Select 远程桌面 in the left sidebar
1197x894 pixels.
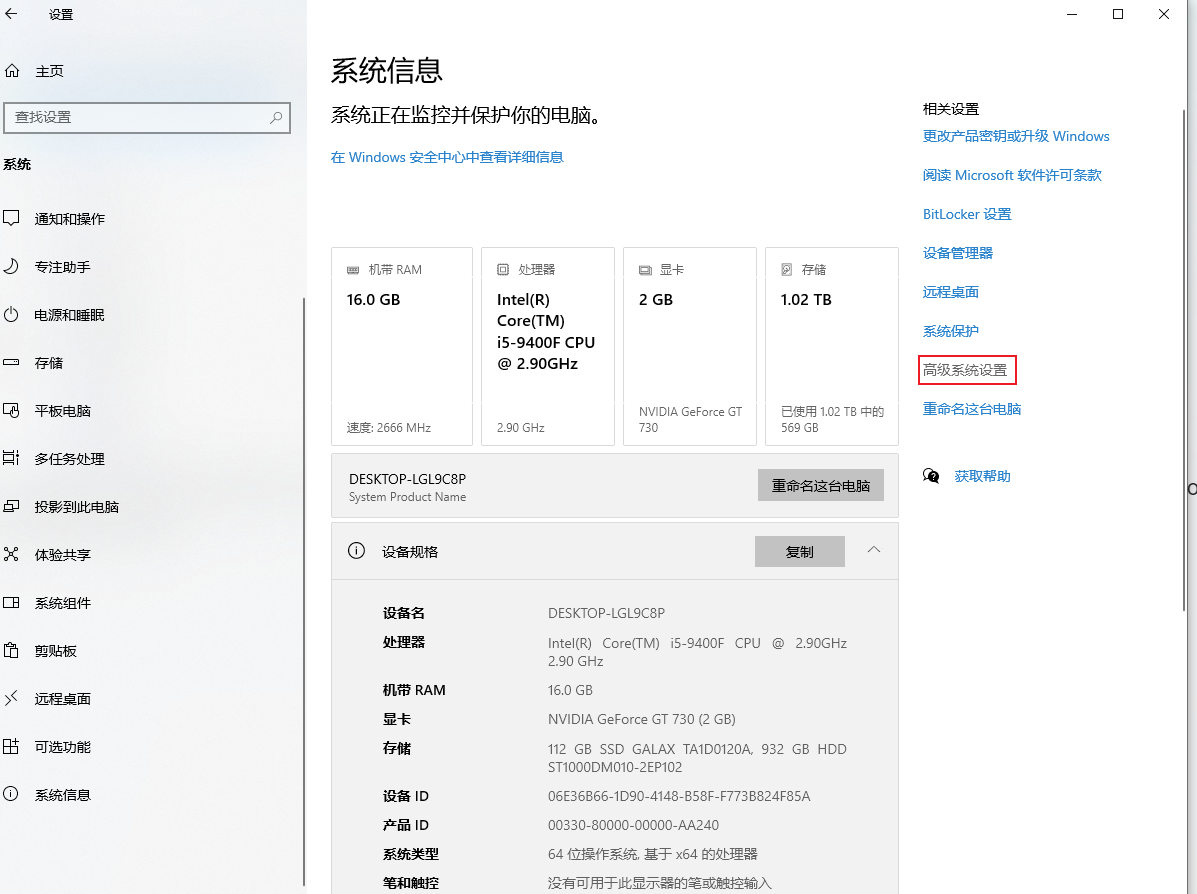(x=62, y=699)
